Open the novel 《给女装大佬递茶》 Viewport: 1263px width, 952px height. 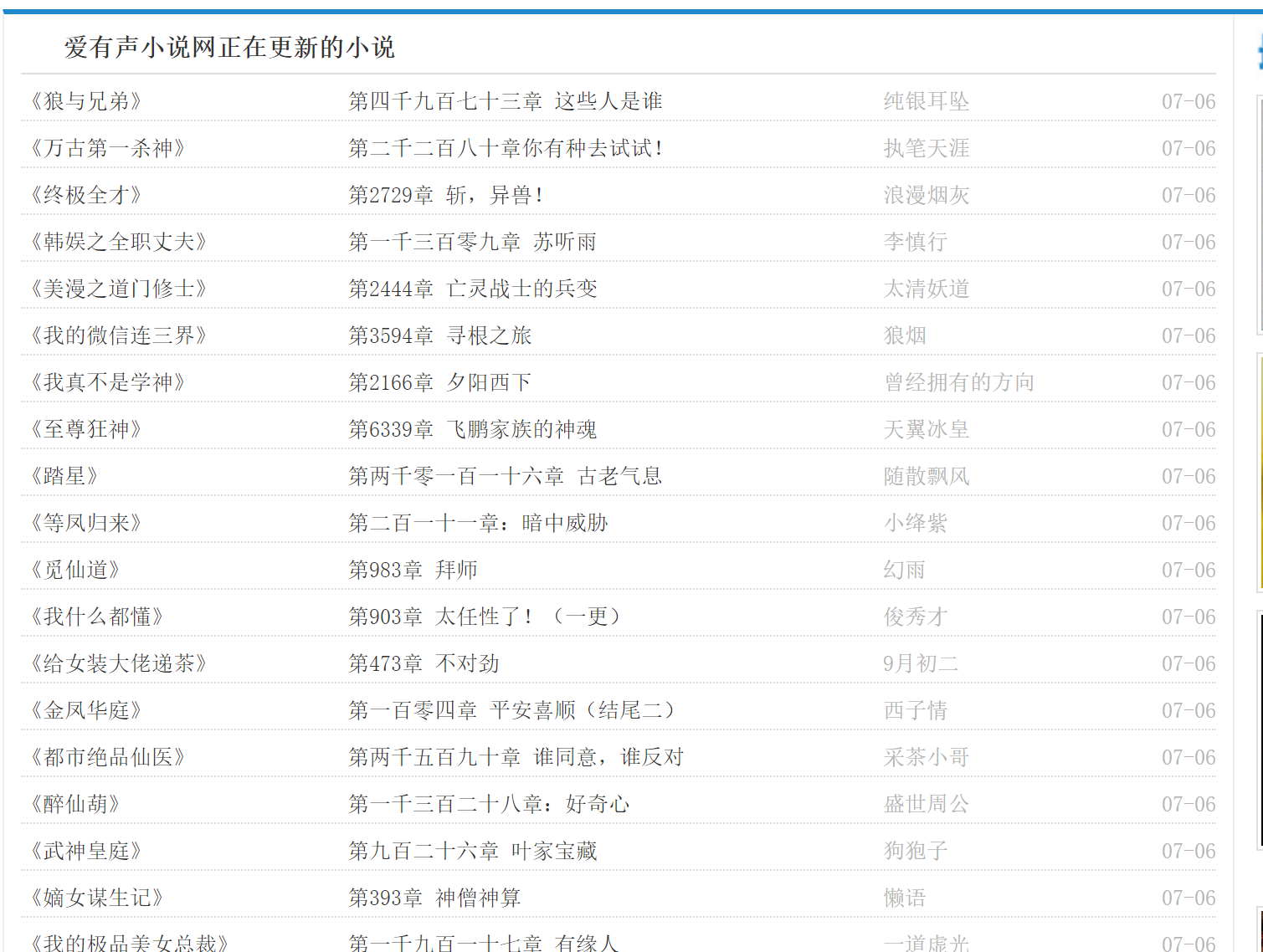[x=120, y=663]
